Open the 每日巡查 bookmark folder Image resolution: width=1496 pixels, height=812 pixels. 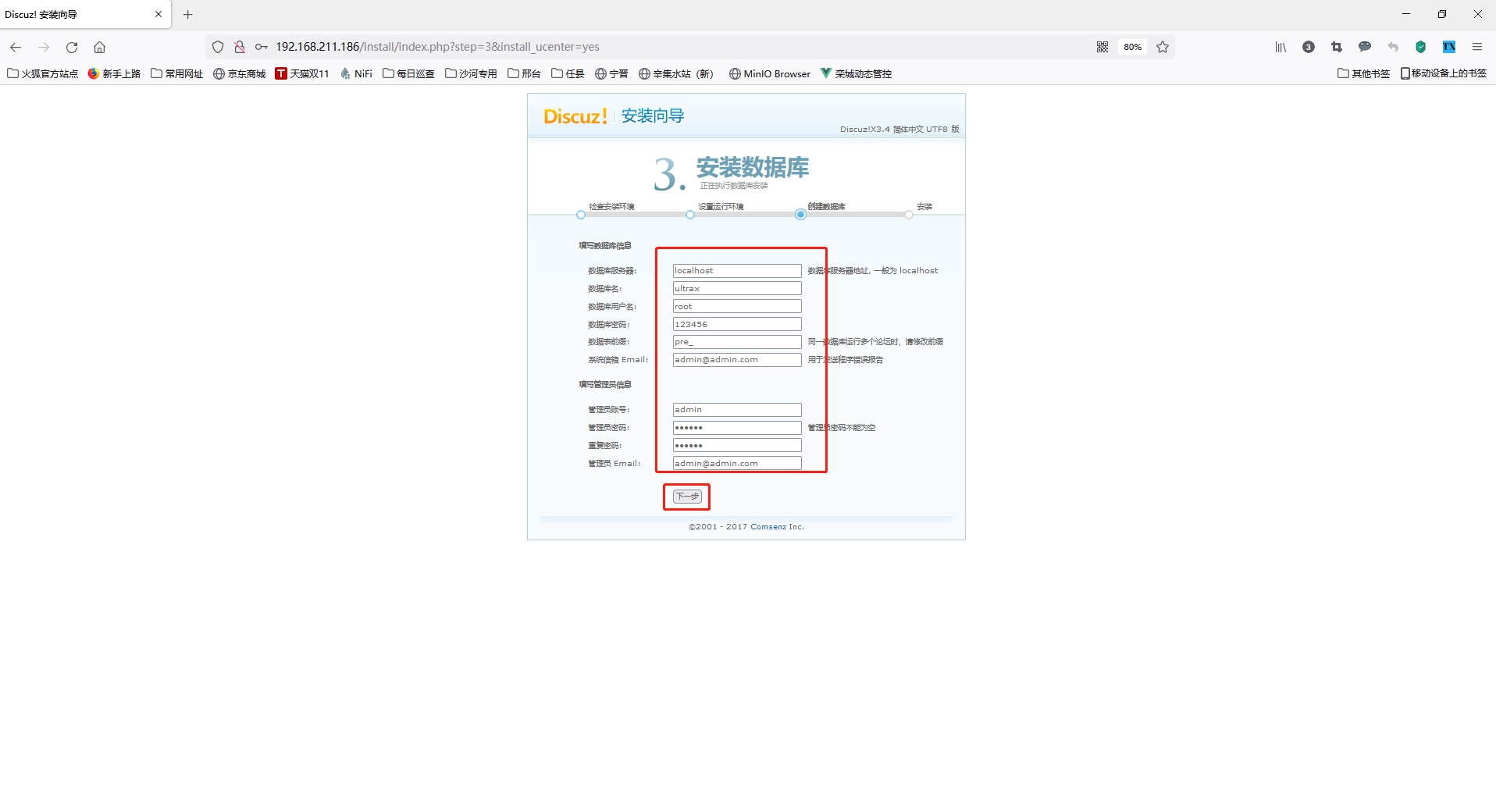(408, 73)
